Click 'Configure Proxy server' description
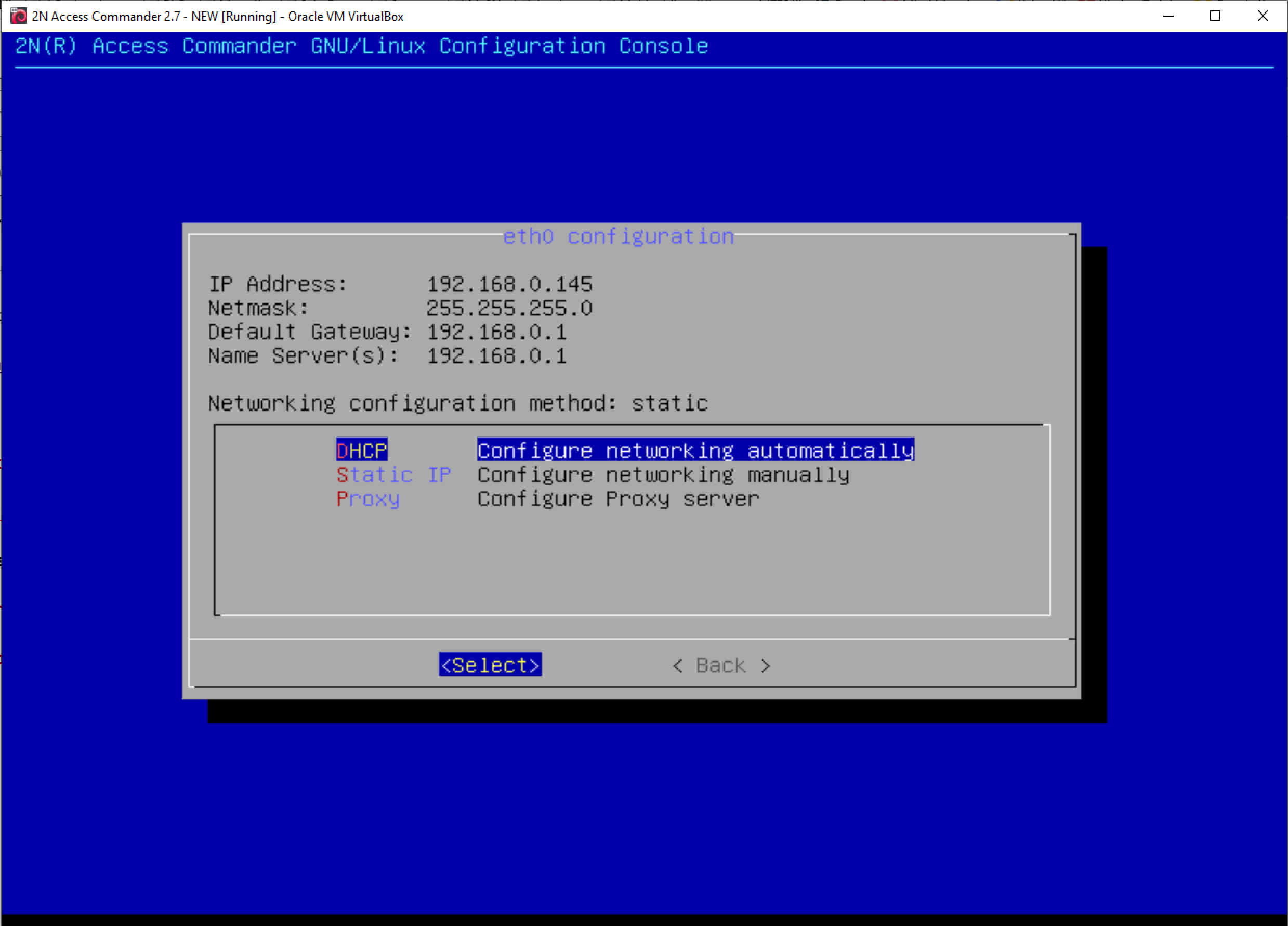Screen dimensions: 1288x926 (618, 498)
